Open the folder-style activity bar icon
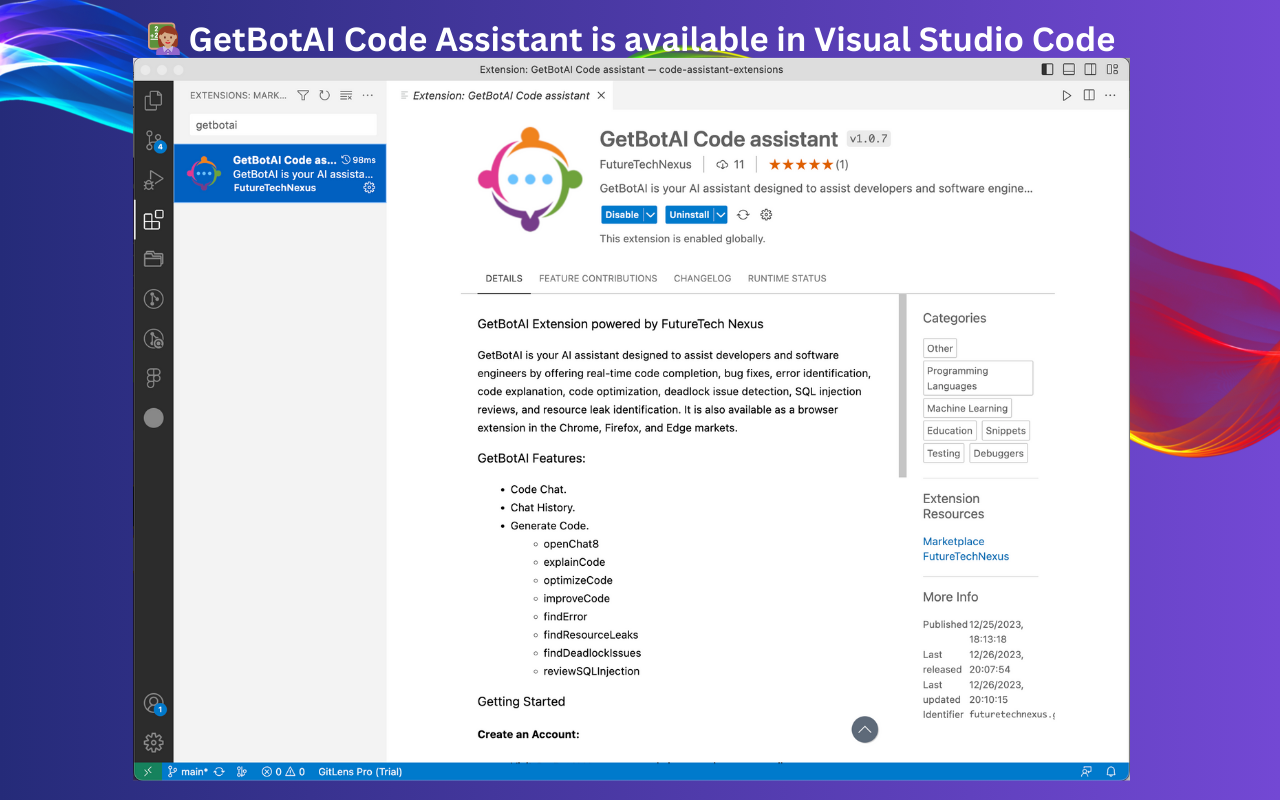 [153, 259]
